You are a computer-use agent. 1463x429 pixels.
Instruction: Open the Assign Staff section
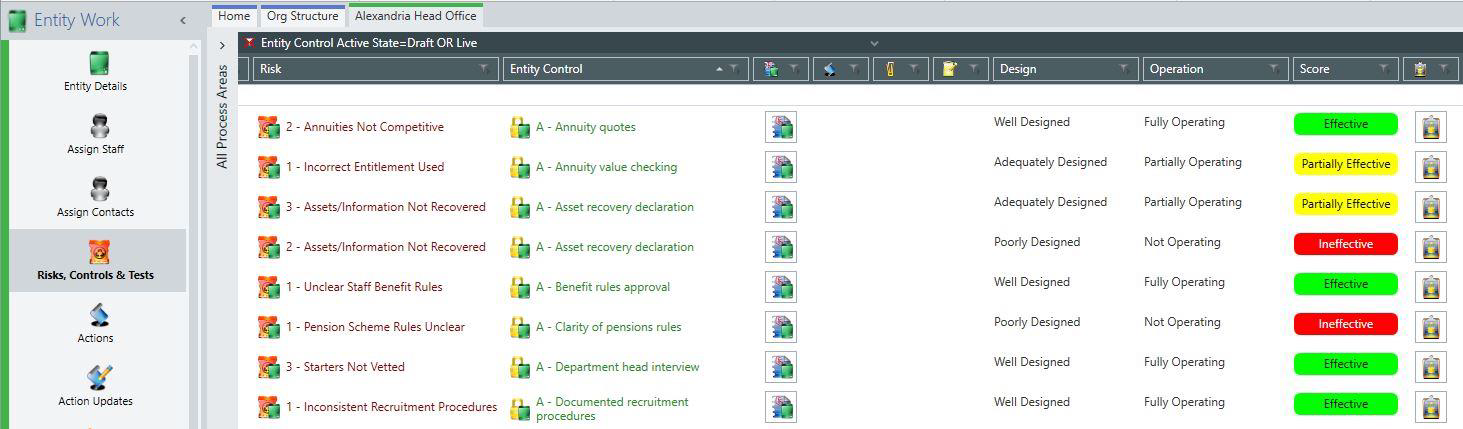pos(97,135)
